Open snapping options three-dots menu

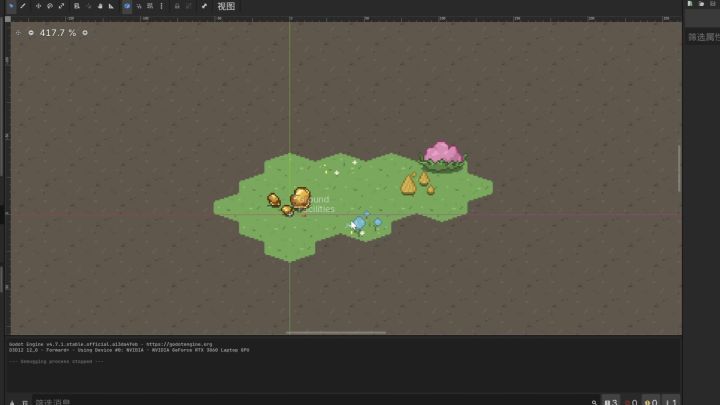(161, 6)
